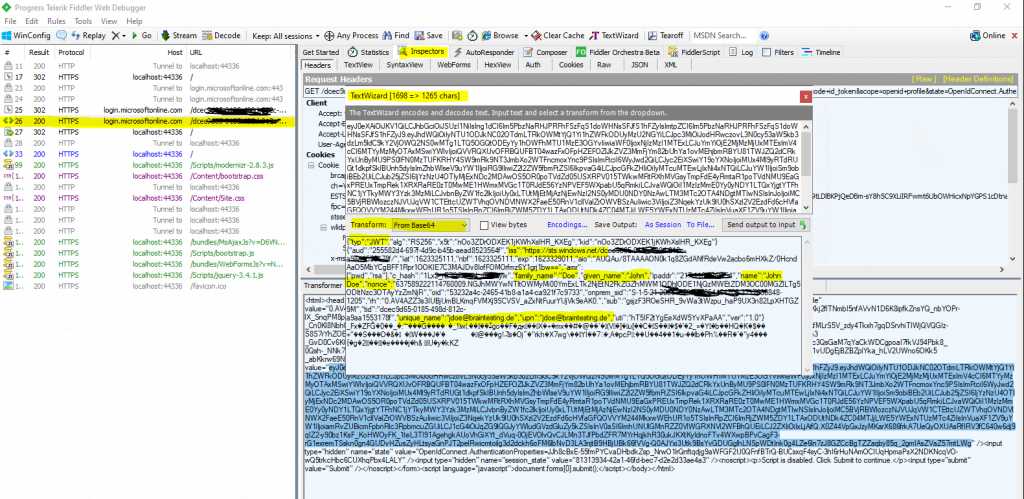Open the File menu

click(x=10, y=21)
